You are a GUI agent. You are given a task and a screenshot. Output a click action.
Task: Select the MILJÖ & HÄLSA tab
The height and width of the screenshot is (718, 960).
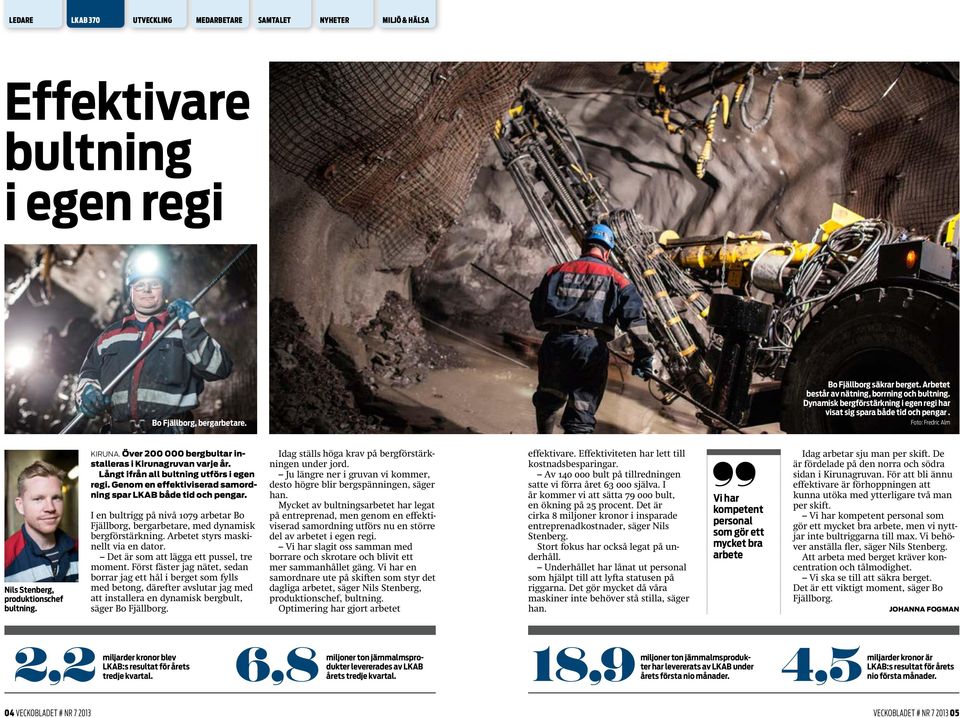point(406,14)
